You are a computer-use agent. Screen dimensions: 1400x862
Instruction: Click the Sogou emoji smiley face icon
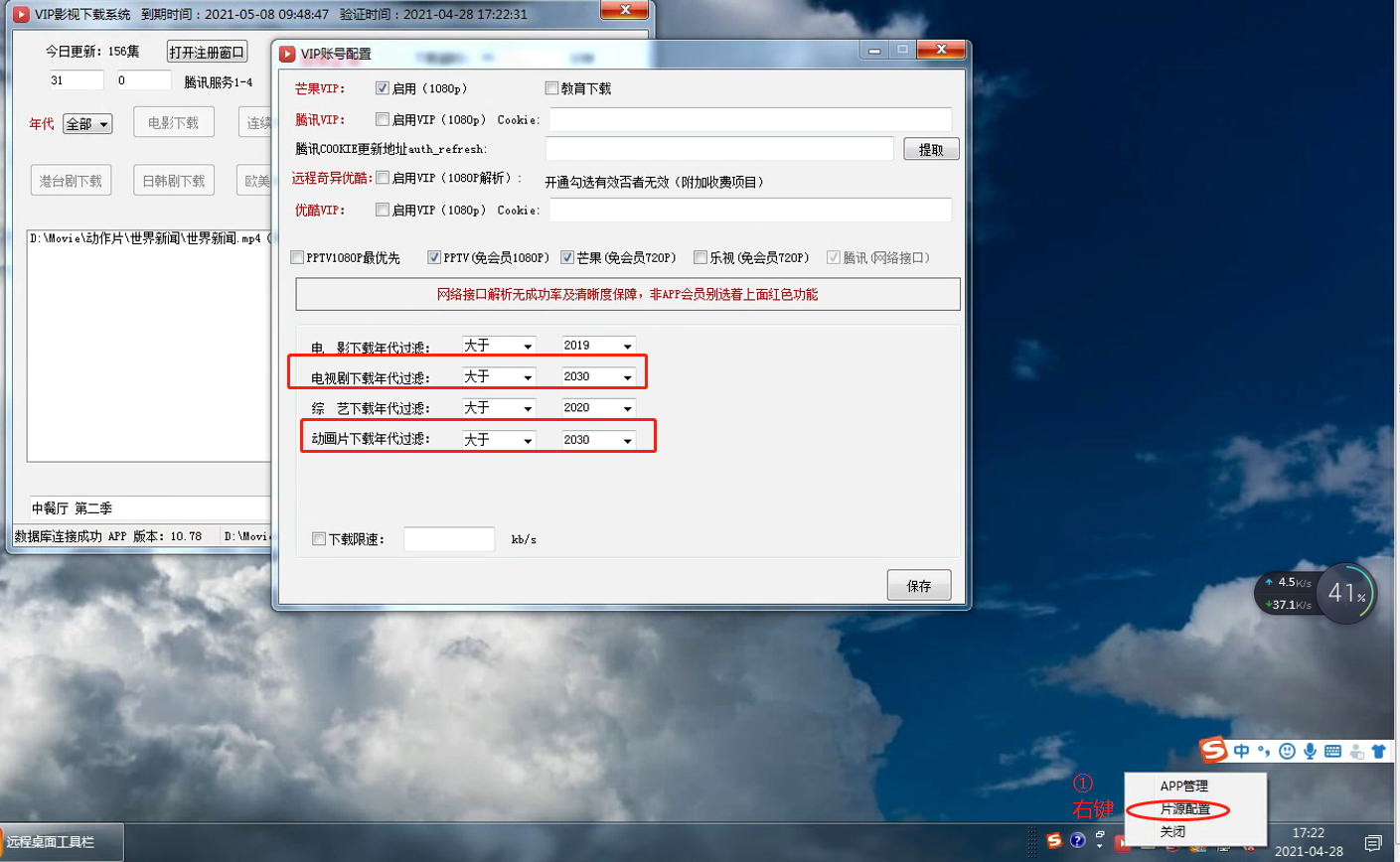[1287, 752]
